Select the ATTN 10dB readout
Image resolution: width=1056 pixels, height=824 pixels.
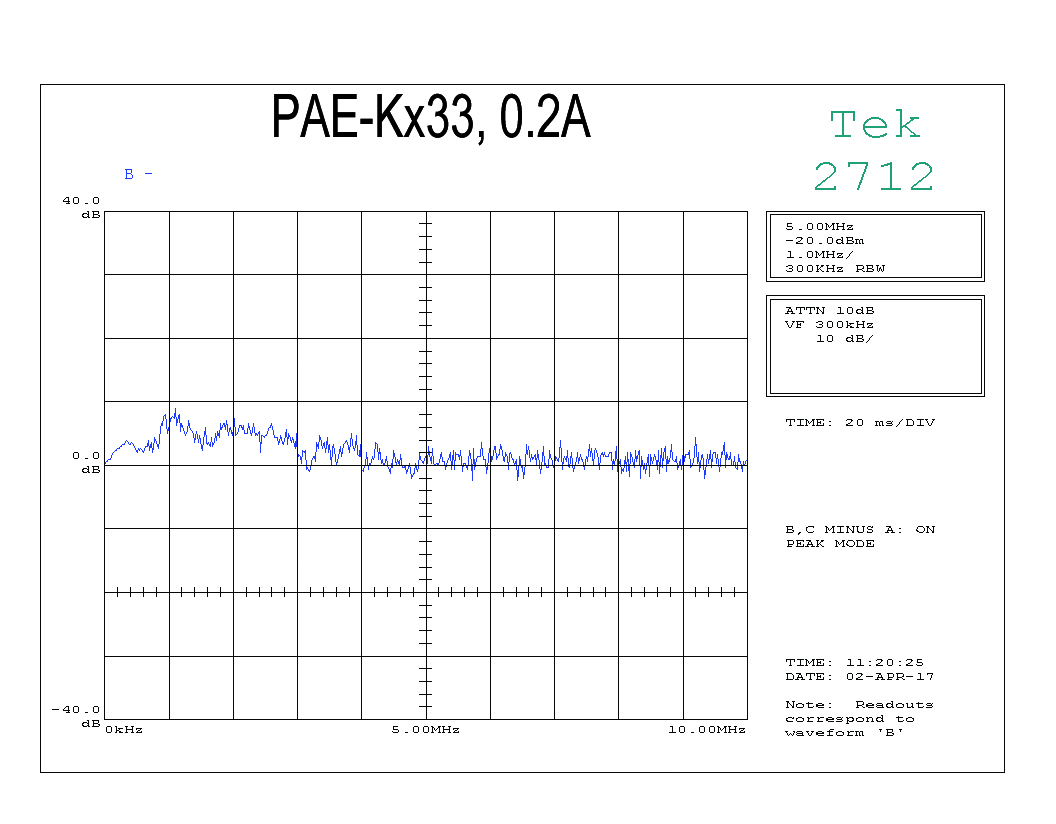click(829, 311)
